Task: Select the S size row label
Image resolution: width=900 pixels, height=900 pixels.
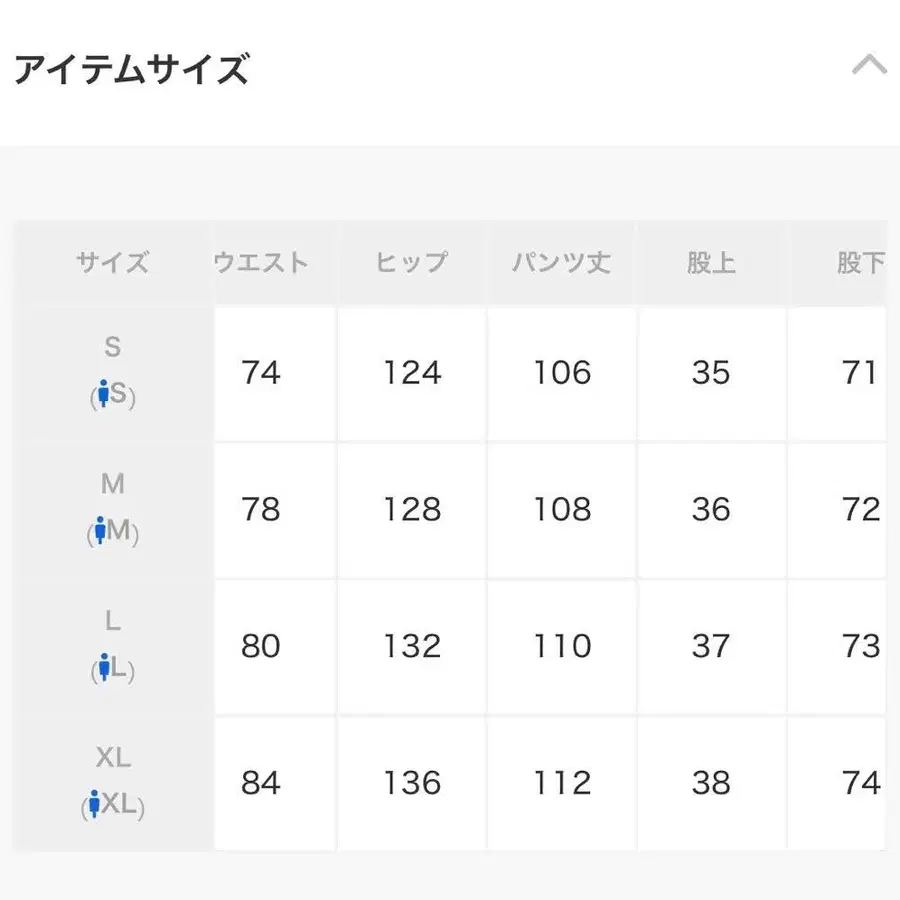Action: click(x=112, y=347)
